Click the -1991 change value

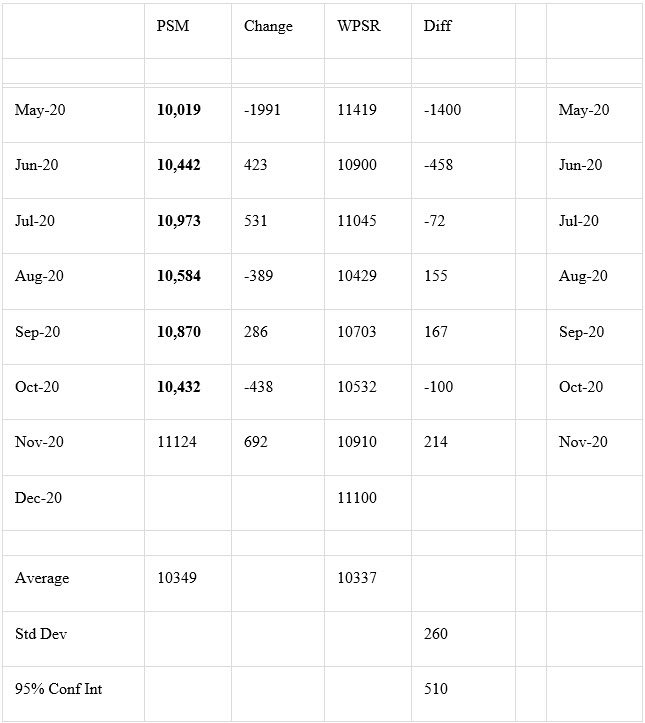262,110
